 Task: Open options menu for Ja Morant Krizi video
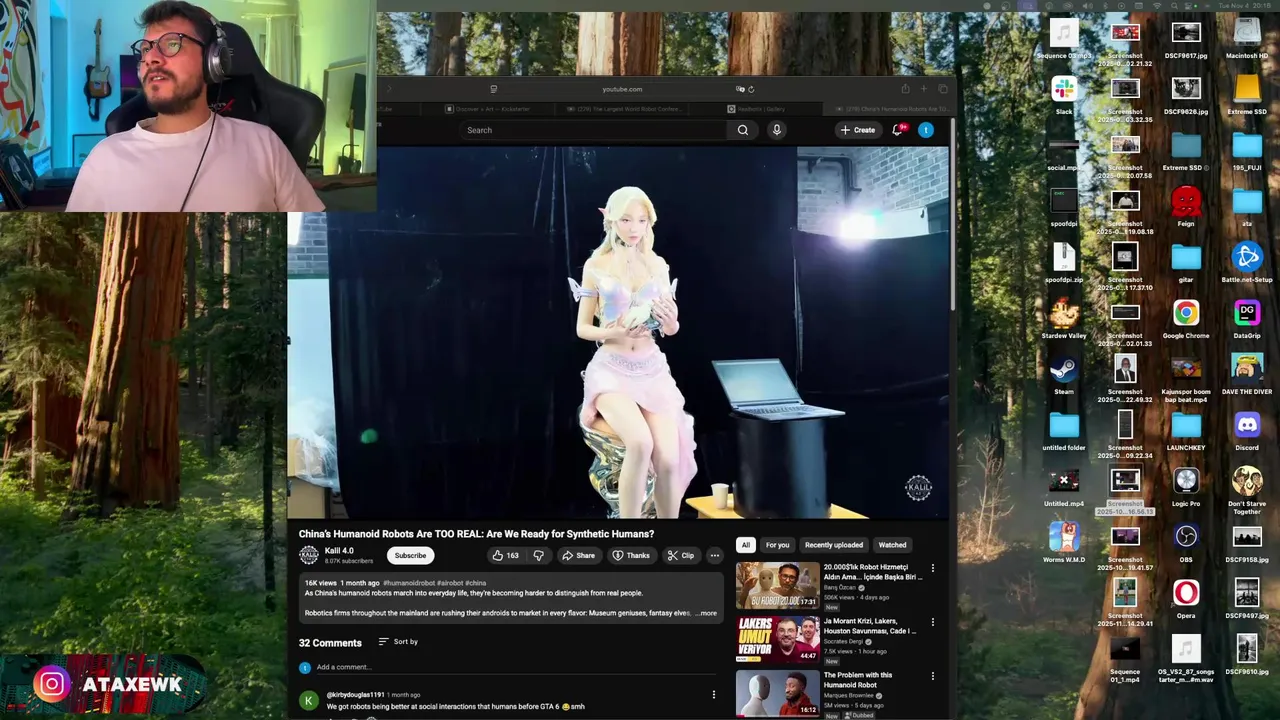(932, 622)
